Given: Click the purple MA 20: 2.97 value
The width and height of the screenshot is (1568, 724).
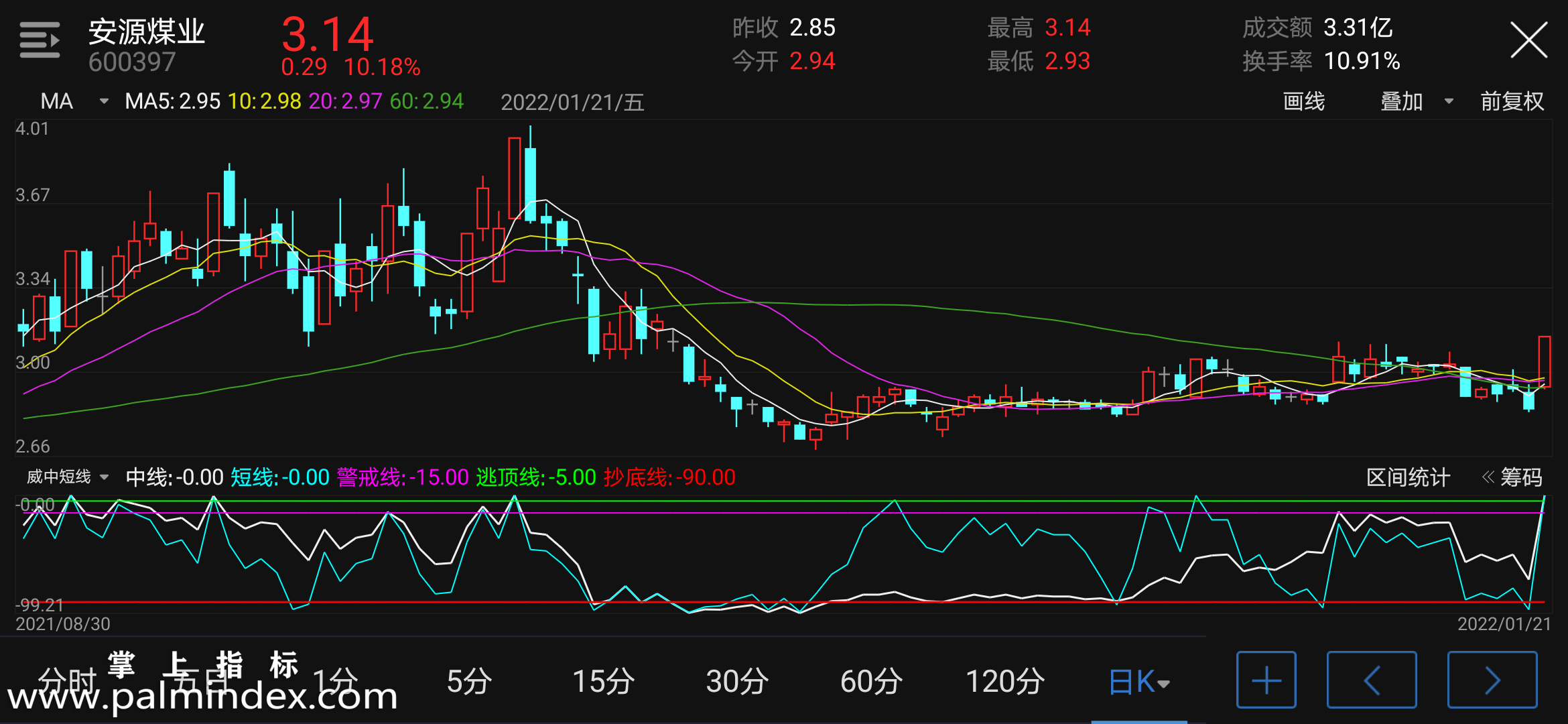Looking at the screenshot, I should click(x=345, y=101).
